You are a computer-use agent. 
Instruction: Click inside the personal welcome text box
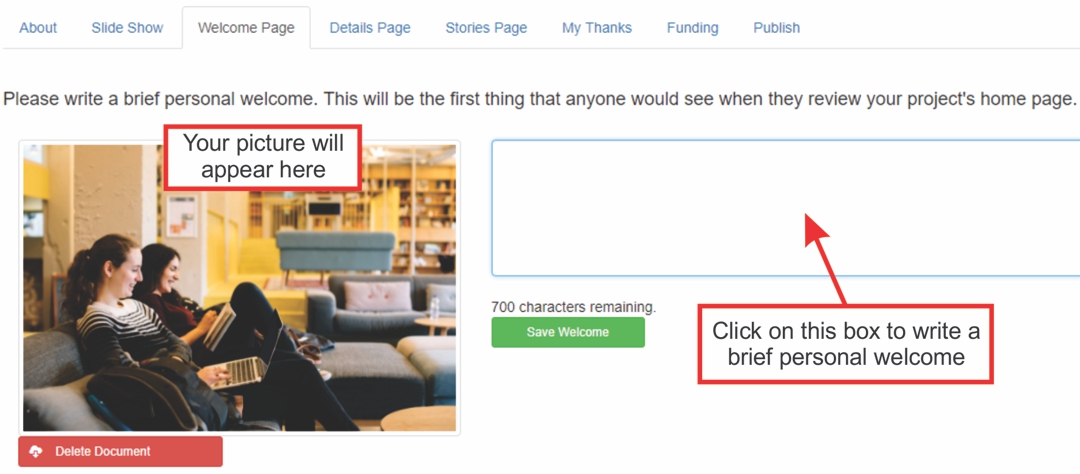coord(785,208)
